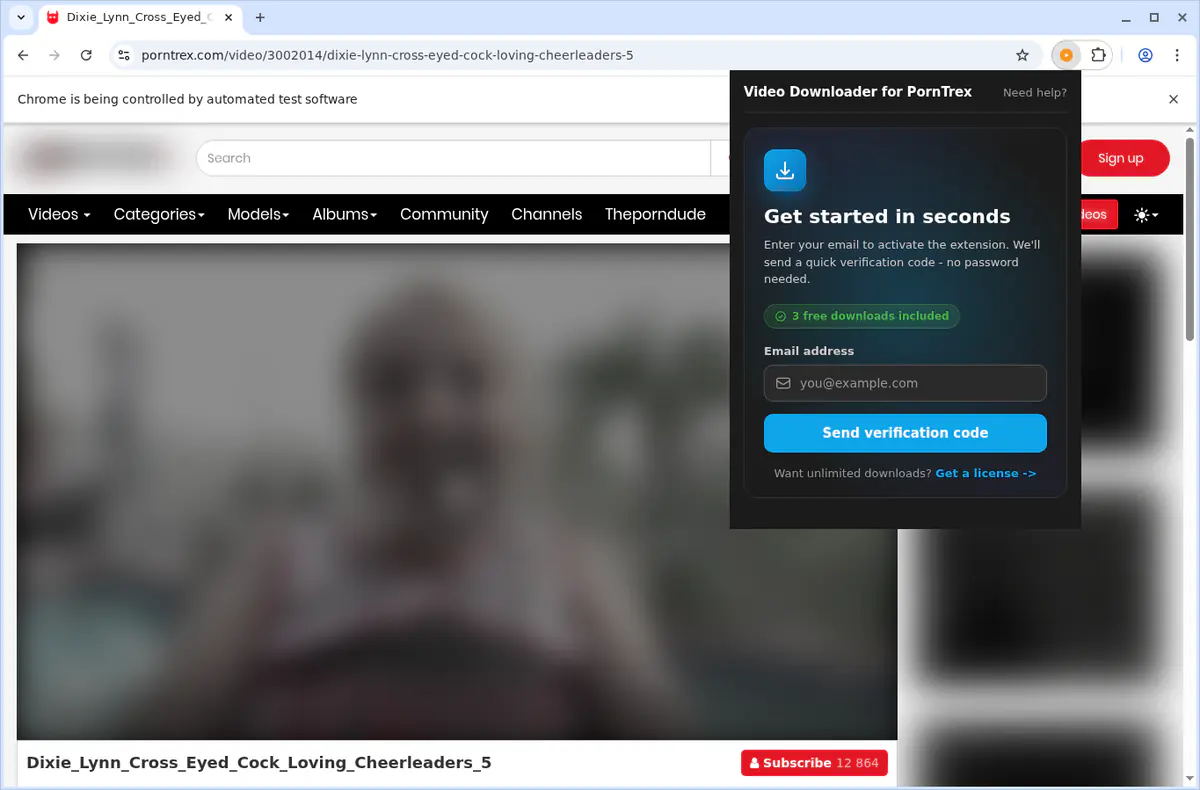1200x790 pixels.
Task: Click into the site Search field
Action: (453, 158)
